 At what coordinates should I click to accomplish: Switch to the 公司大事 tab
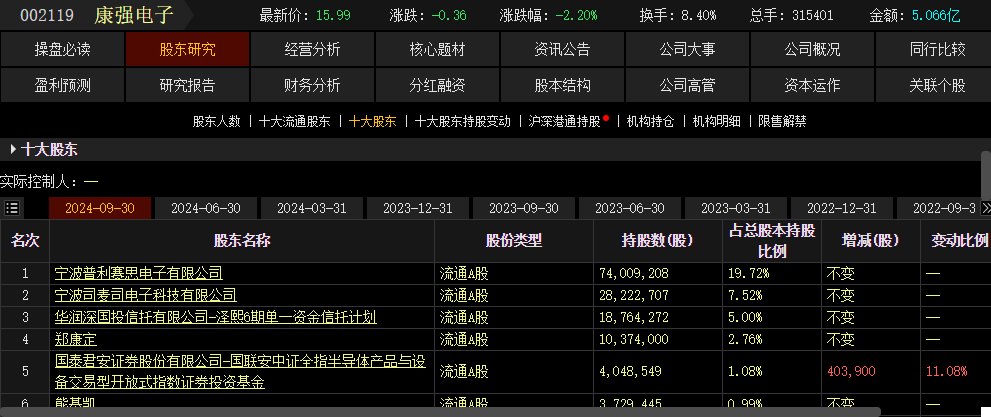[688, 49]
